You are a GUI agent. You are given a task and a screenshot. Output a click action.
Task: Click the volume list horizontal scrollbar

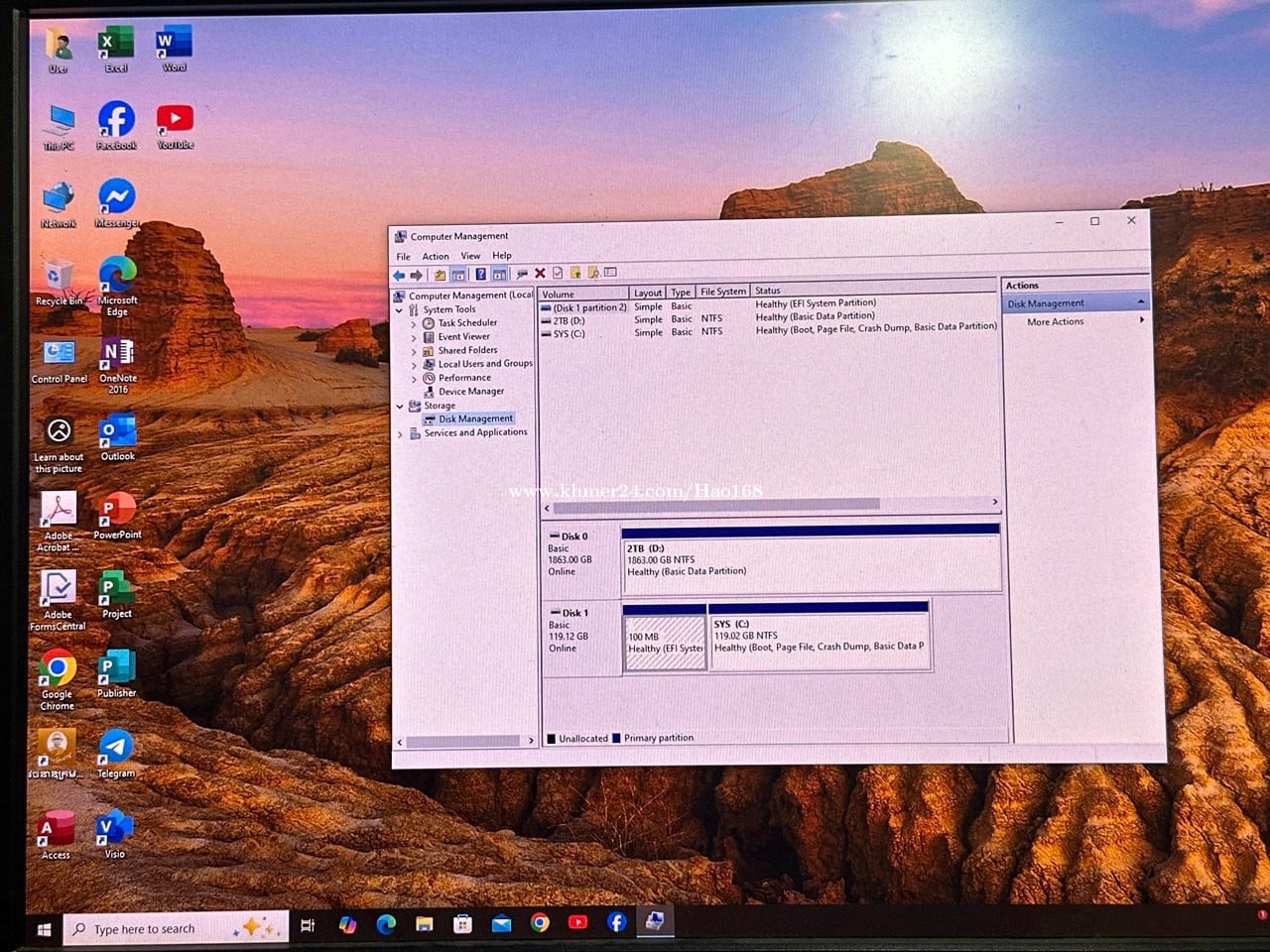coord(714,505)
